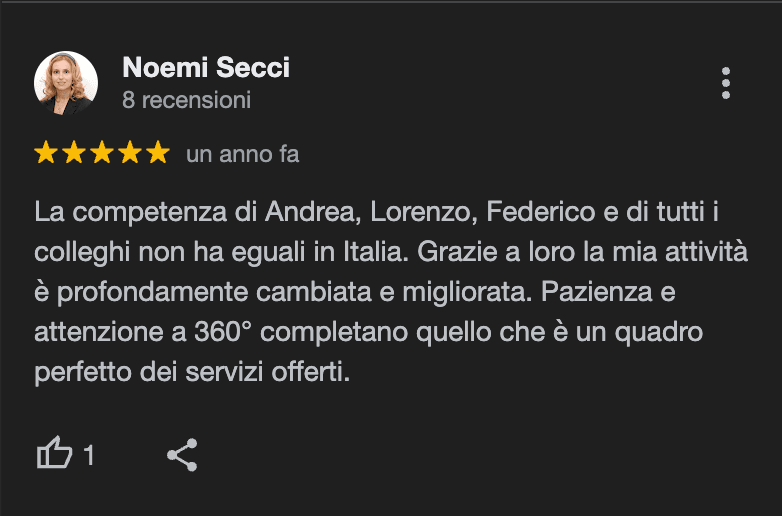Click the thumbs-up like icon
Viewport: 782px width, 516px height.
click(x=54, y=455)
